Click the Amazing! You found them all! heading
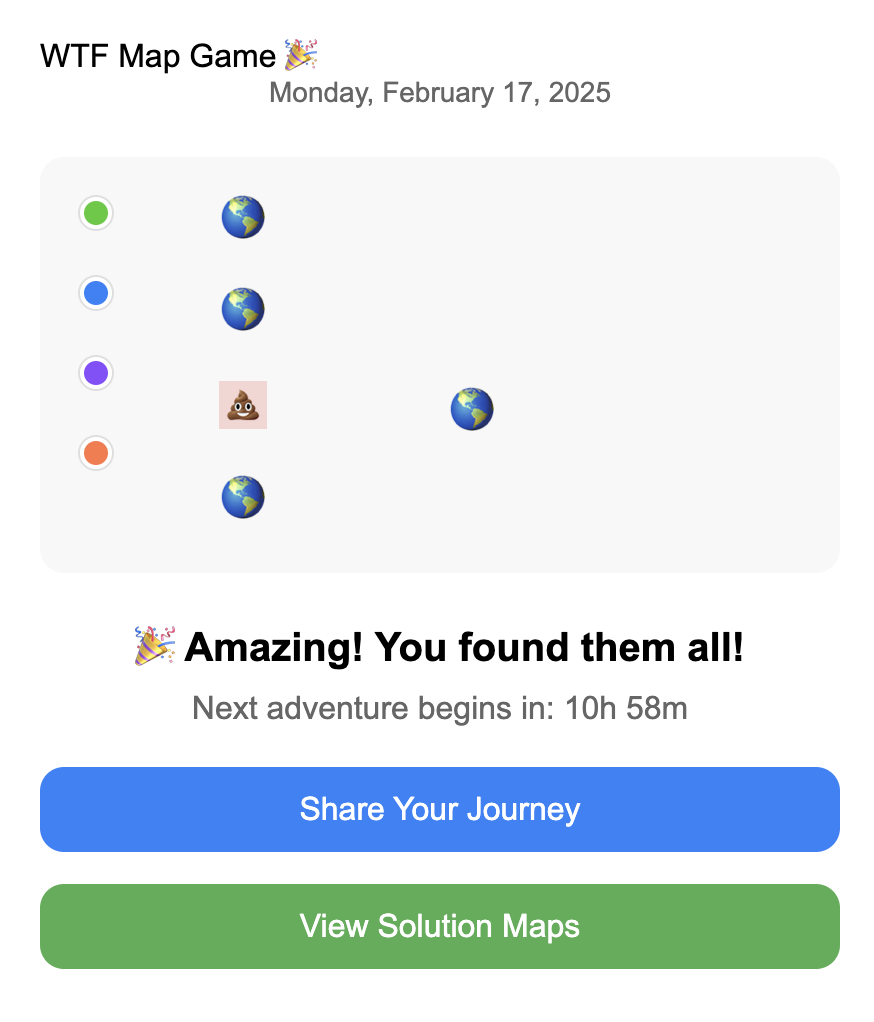Image resolution: width=874 pixels, height=1022 pixels. coord(463,647)
